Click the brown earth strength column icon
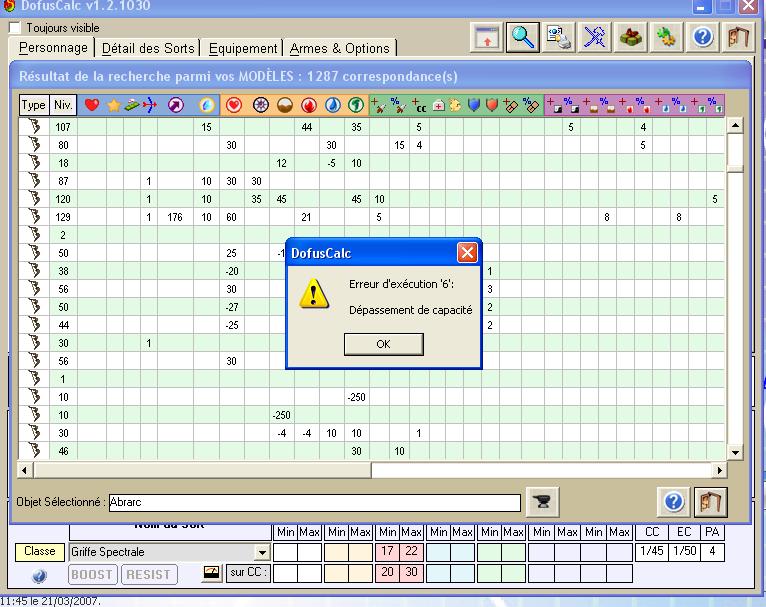766x607 pixels. [x=285, y=105]
